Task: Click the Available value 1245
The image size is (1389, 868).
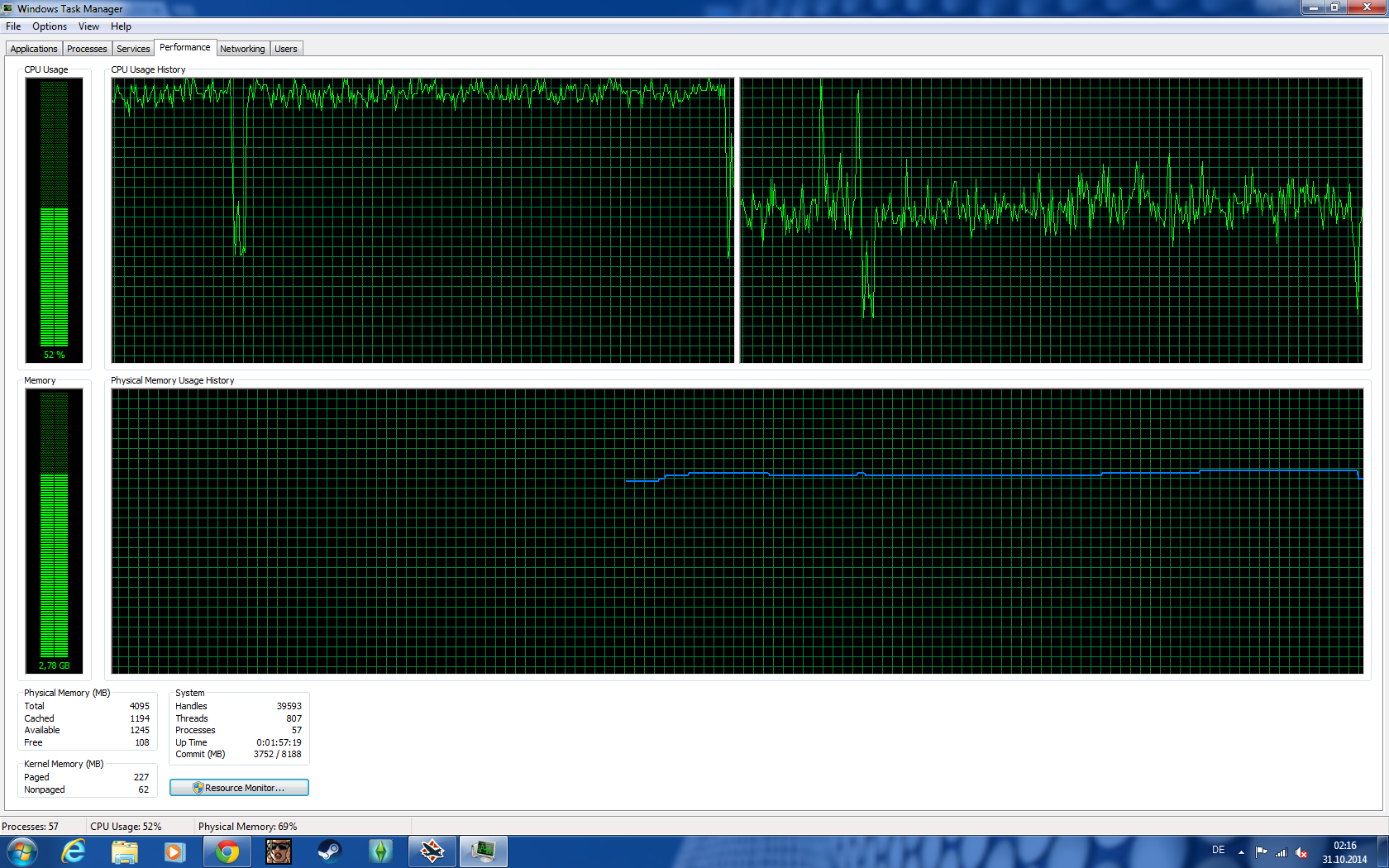Action: 140,730
